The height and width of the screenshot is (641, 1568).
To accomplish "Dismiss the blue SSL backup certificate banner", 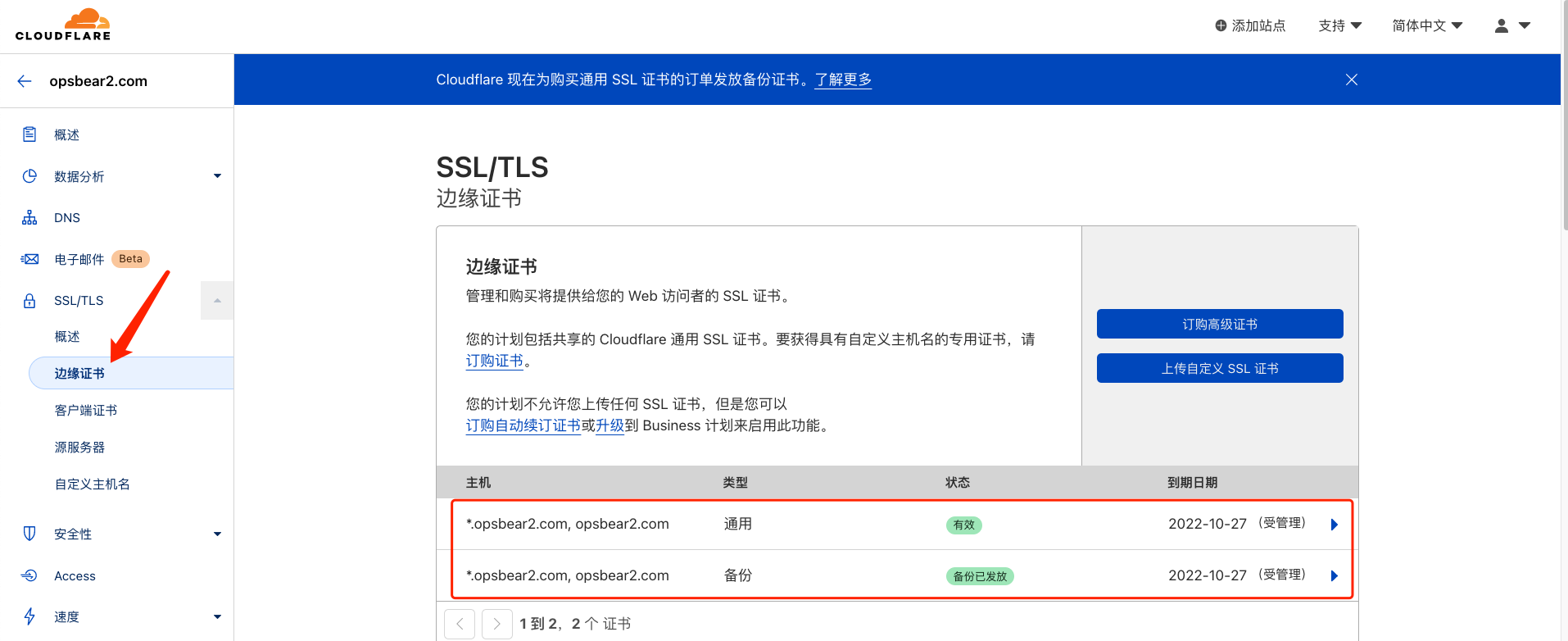I will click(x=1352, y=80).
